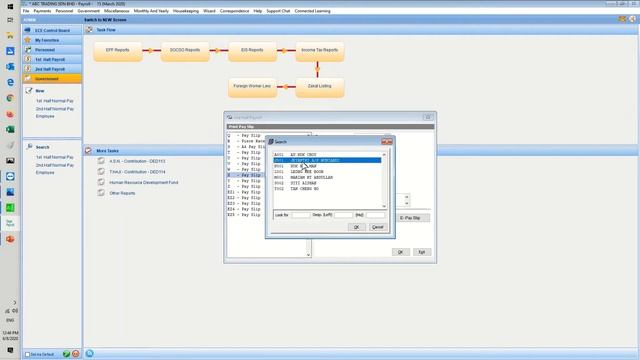Click scroll-down arrow in Search dialog list
The height and width of the screenshot is (360, 640).
coord(384,206)
